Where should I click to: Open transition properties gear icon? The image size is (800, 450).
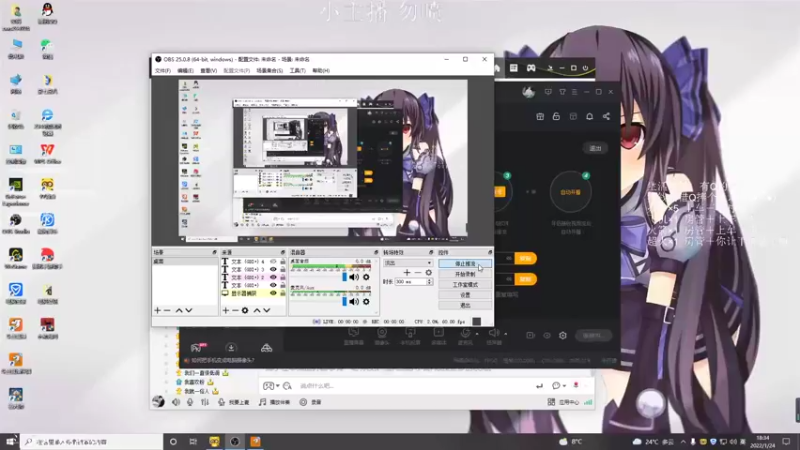click(429, 272)
